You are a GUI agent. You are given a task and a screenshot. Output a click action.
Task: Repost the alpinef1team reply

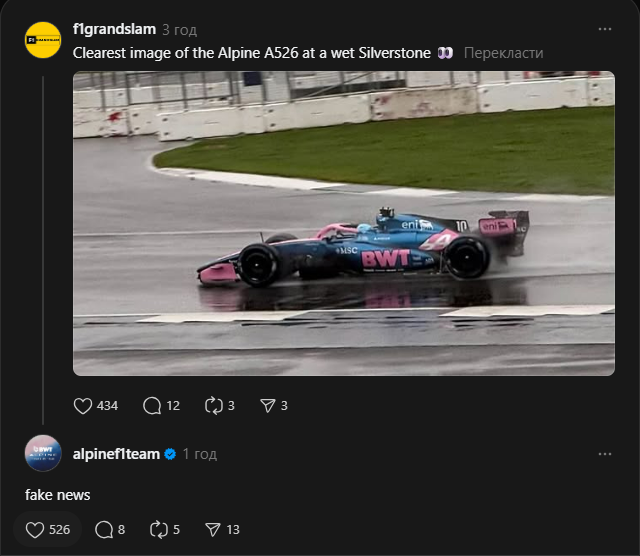pyautogui.click(x=158, y=529)
